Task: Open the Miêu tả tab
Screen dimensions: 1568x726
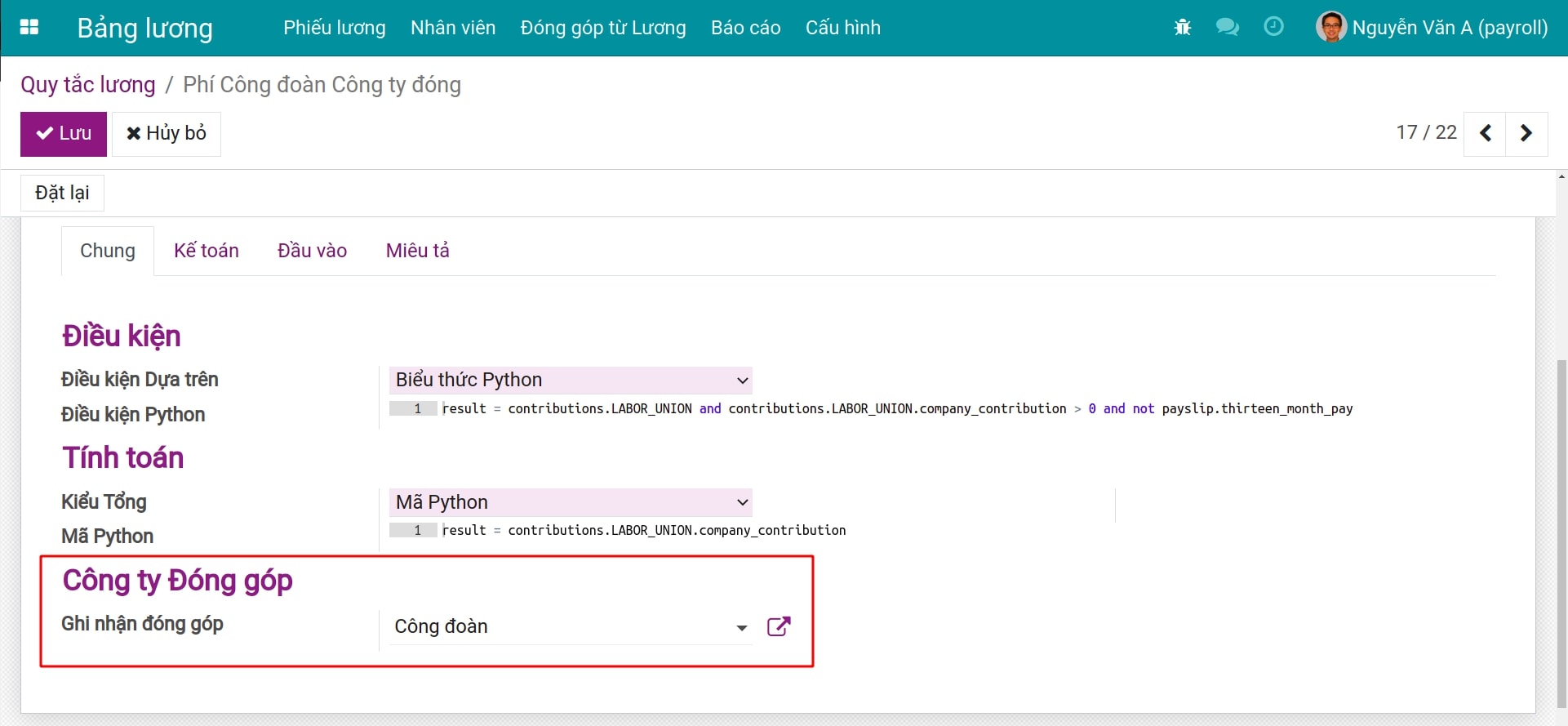Action: pyautogui.click(x=417, y=251)
